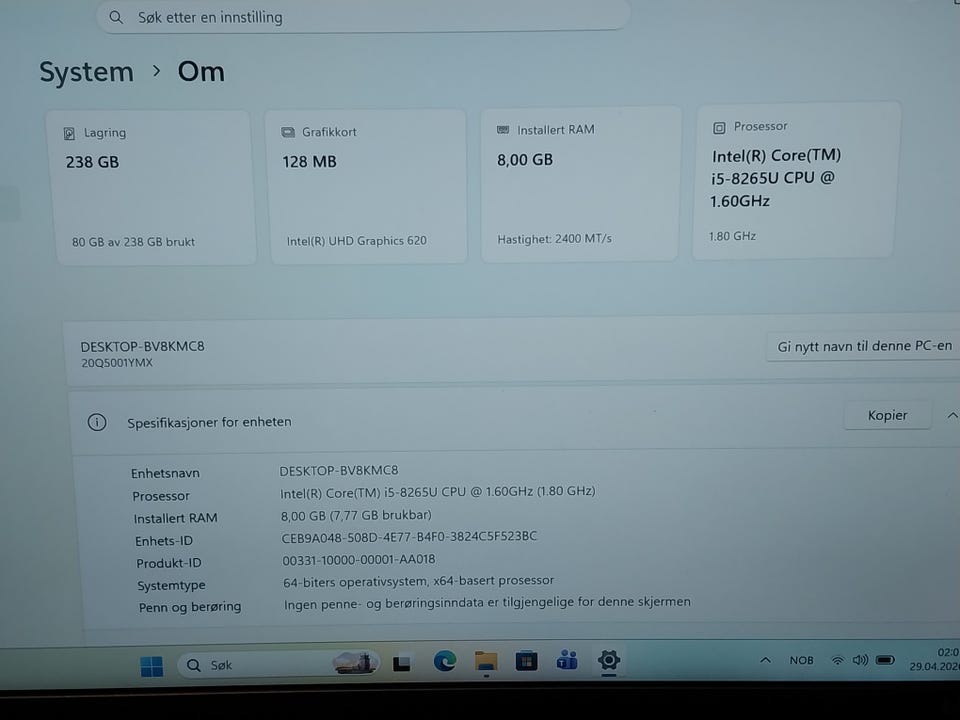Screen dimensions: 960x720
Task: Copy device specs with Kopier button
Action: [887, 415]
